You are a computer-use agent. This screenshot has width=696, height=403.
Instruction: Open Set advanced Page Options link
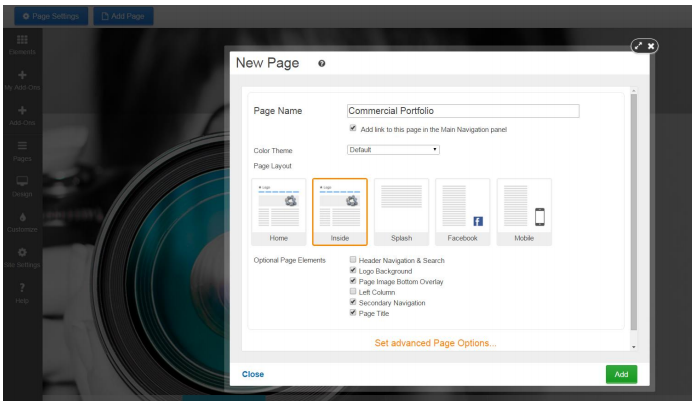click(435, 343)
